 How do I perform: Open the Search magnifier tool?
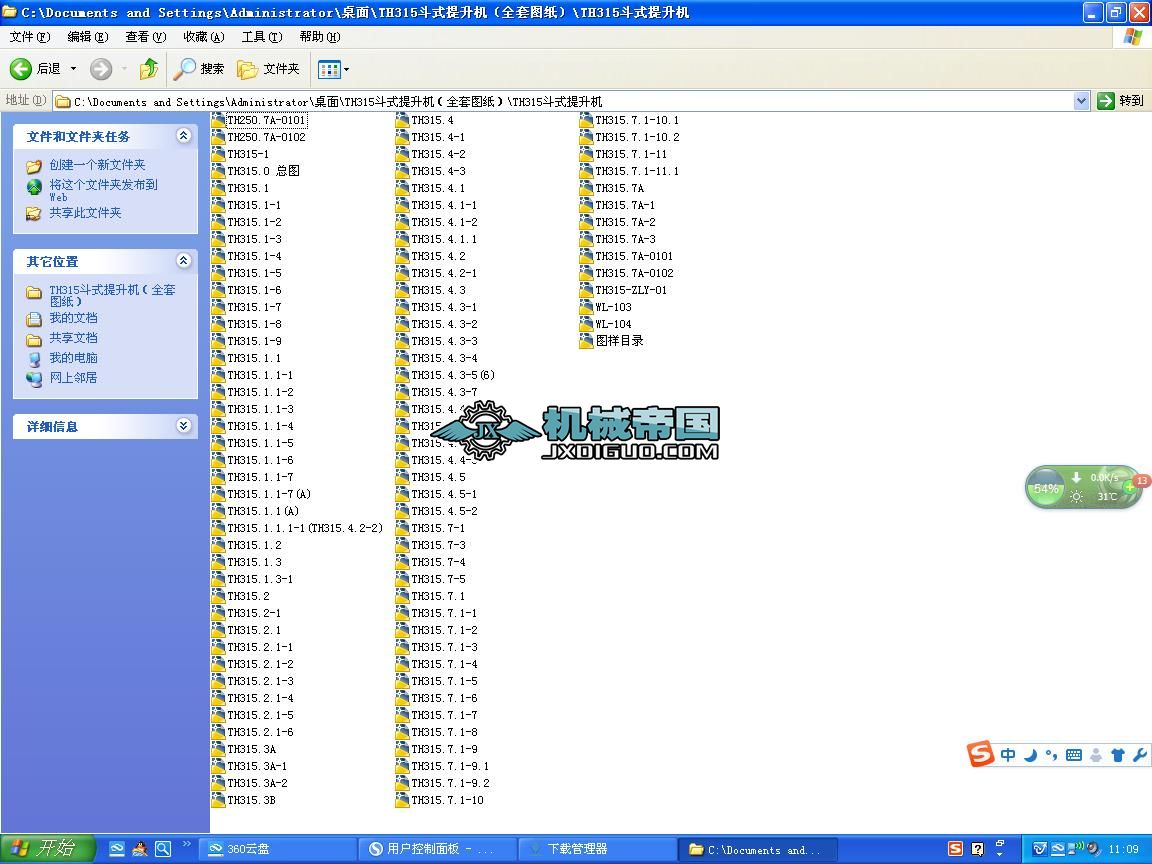click(184, 69)
